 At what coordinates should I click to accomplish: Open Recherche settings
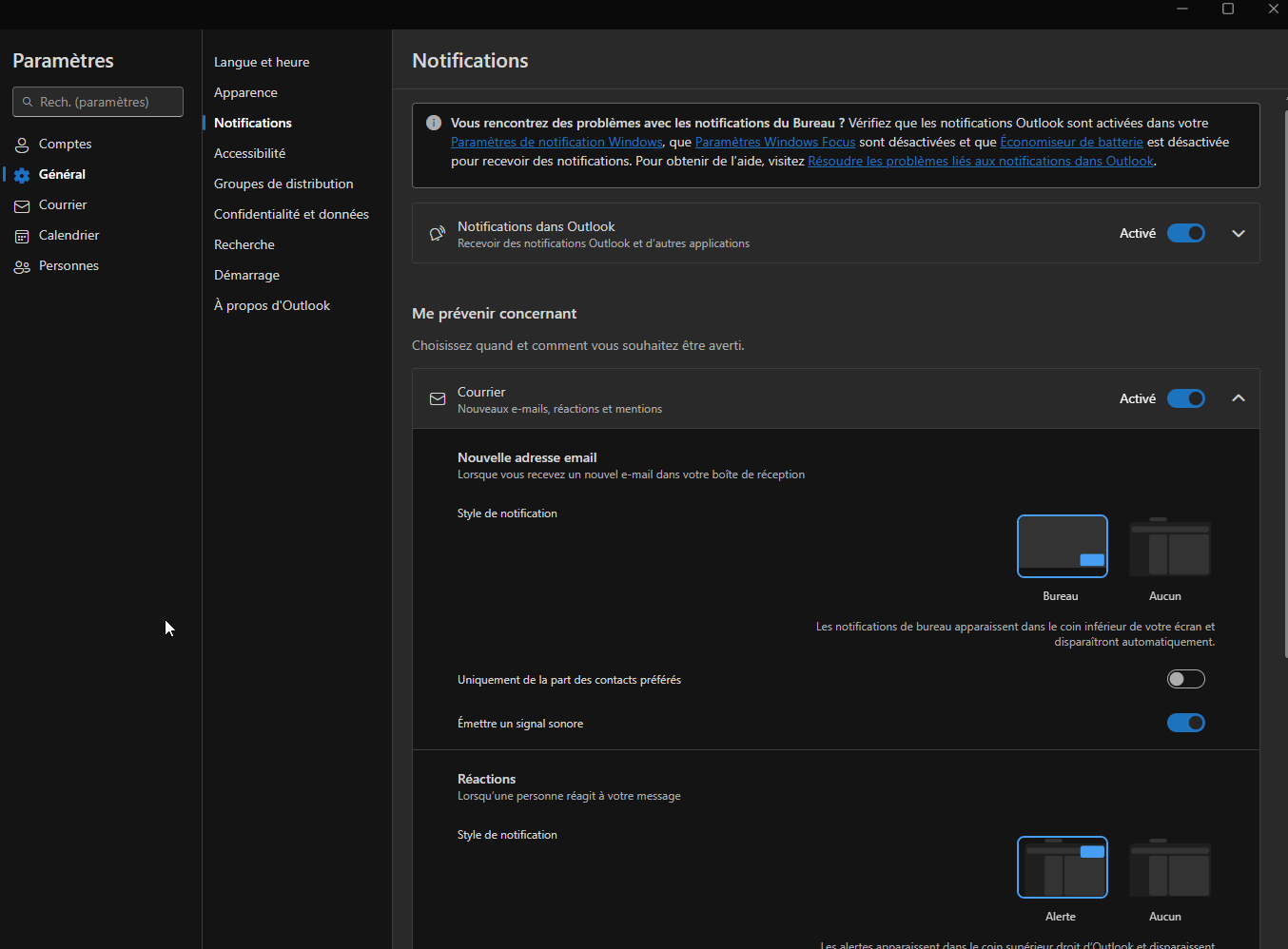244,244
